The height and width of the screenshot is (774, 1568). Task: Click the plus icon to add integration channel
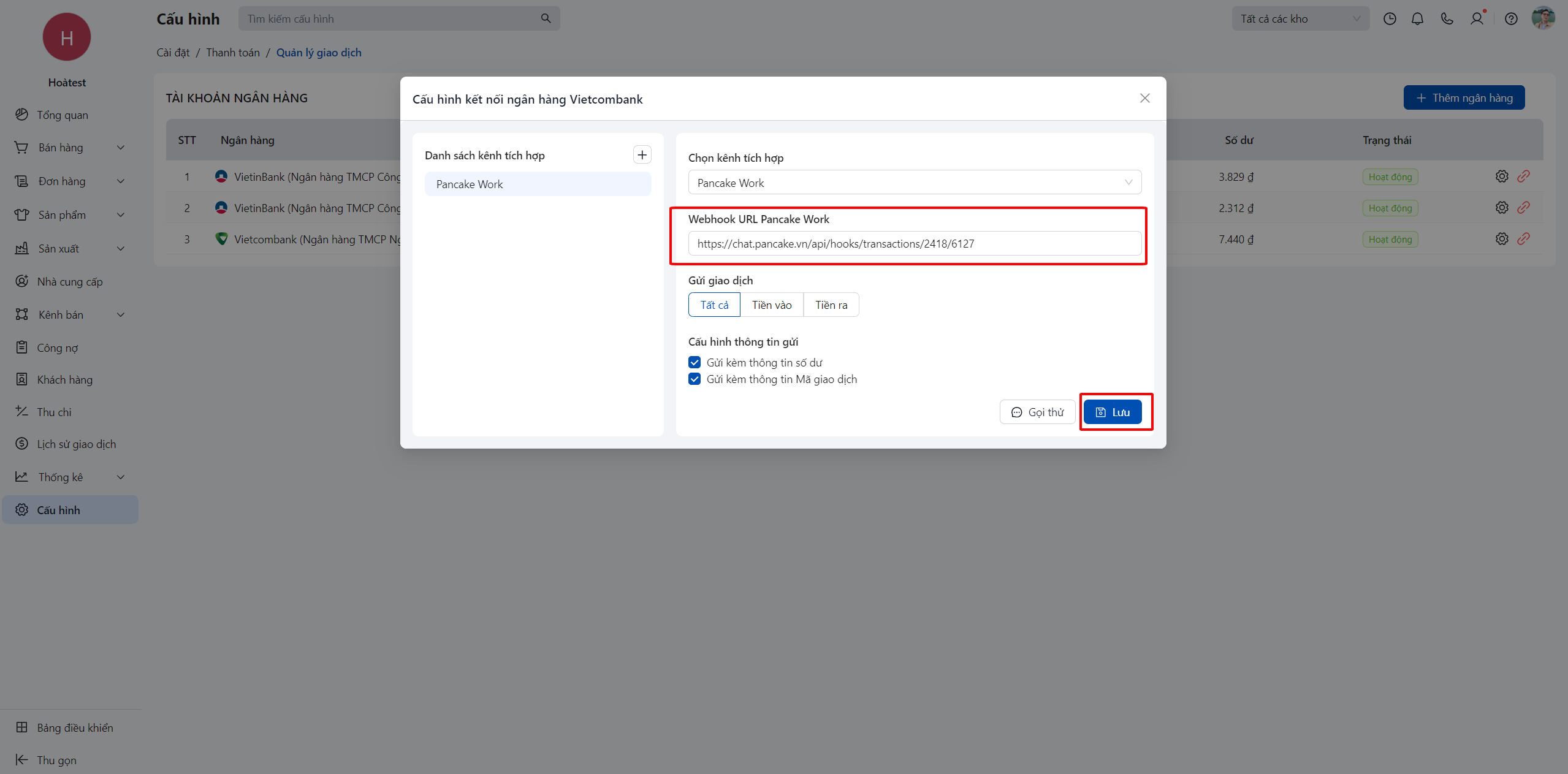point(642,155)
